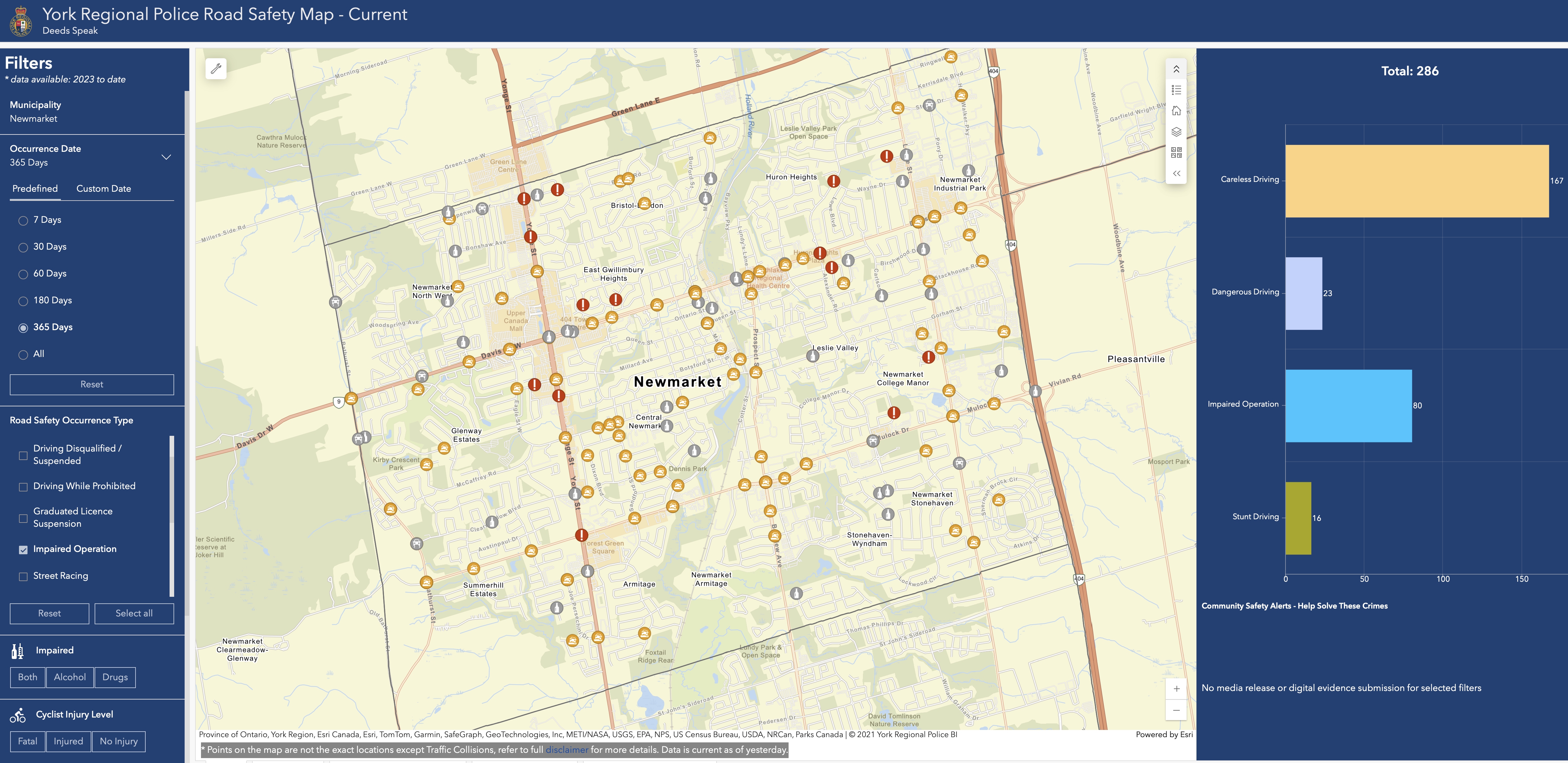Image resolution: width=1568 pixels, height=763 pixels.
Task: Click the wrench tool icon on map
Action: point(216,69)
